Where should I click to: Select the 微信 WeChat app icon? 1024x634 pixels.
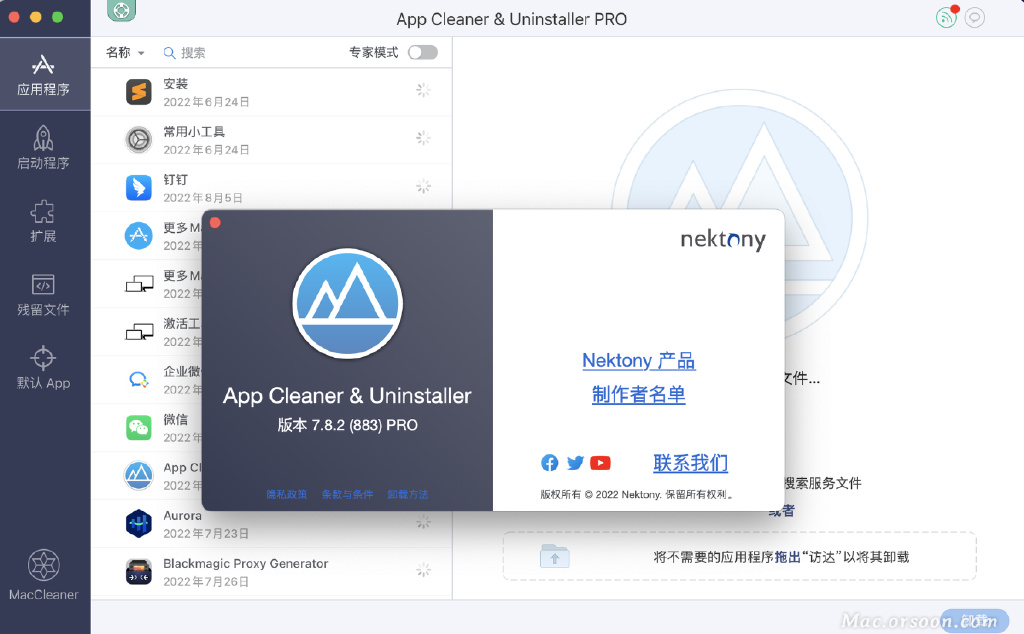click(138, 427)
